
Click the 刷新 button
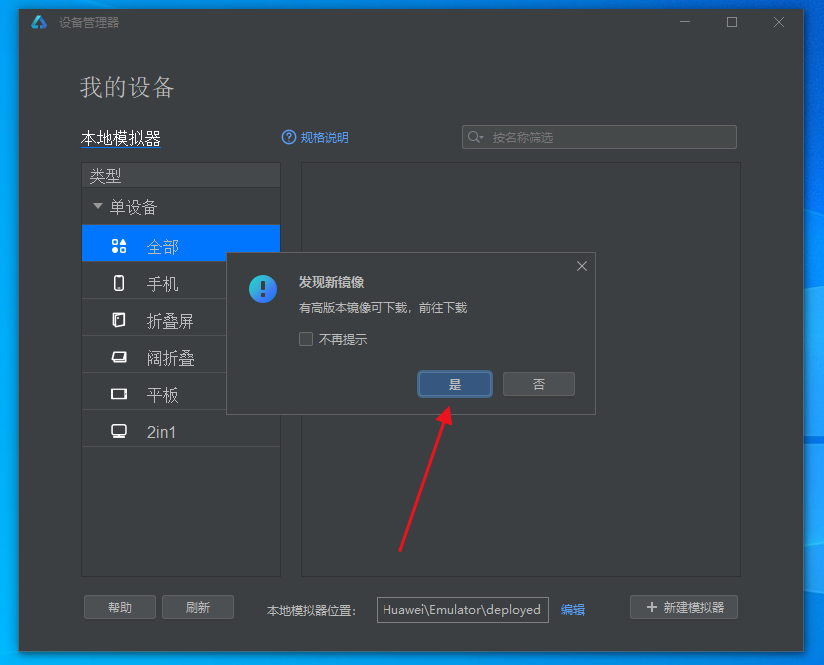pos(197,607)
